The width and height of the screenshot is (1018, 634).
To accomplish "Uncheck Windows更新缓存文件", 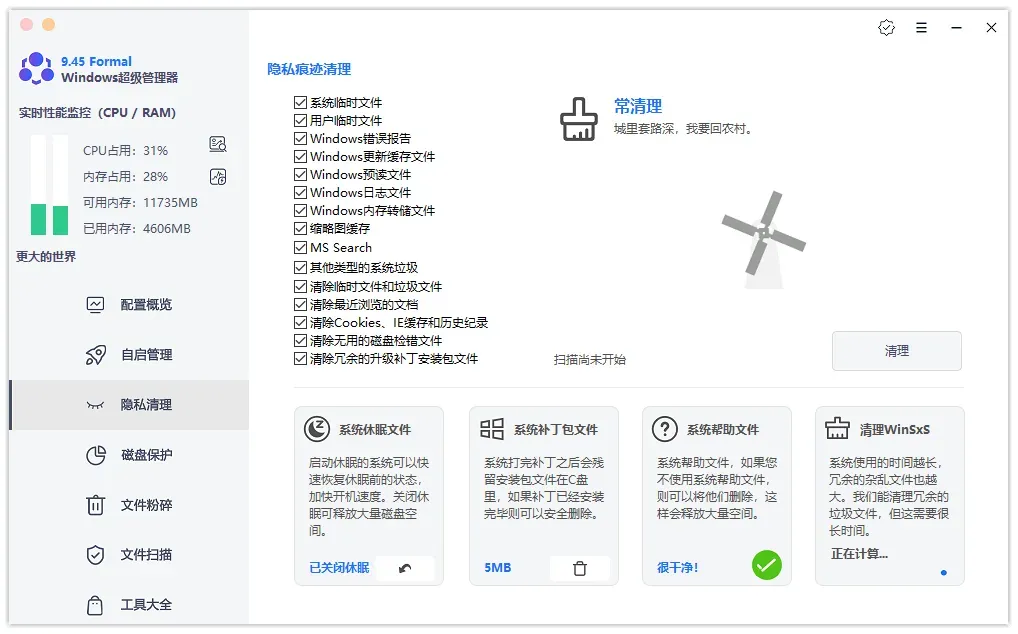I will tap(300, 157).
